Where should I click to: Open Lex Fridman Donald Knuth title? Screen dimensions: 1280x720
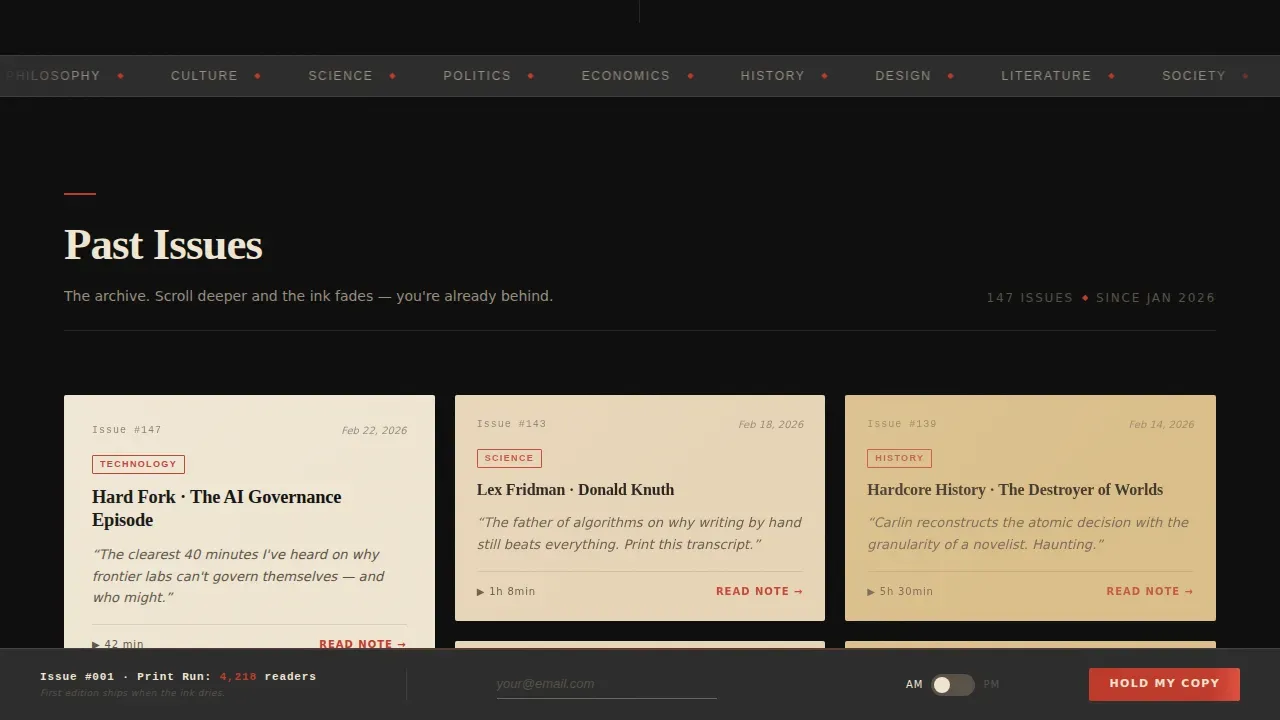point(575,490)
